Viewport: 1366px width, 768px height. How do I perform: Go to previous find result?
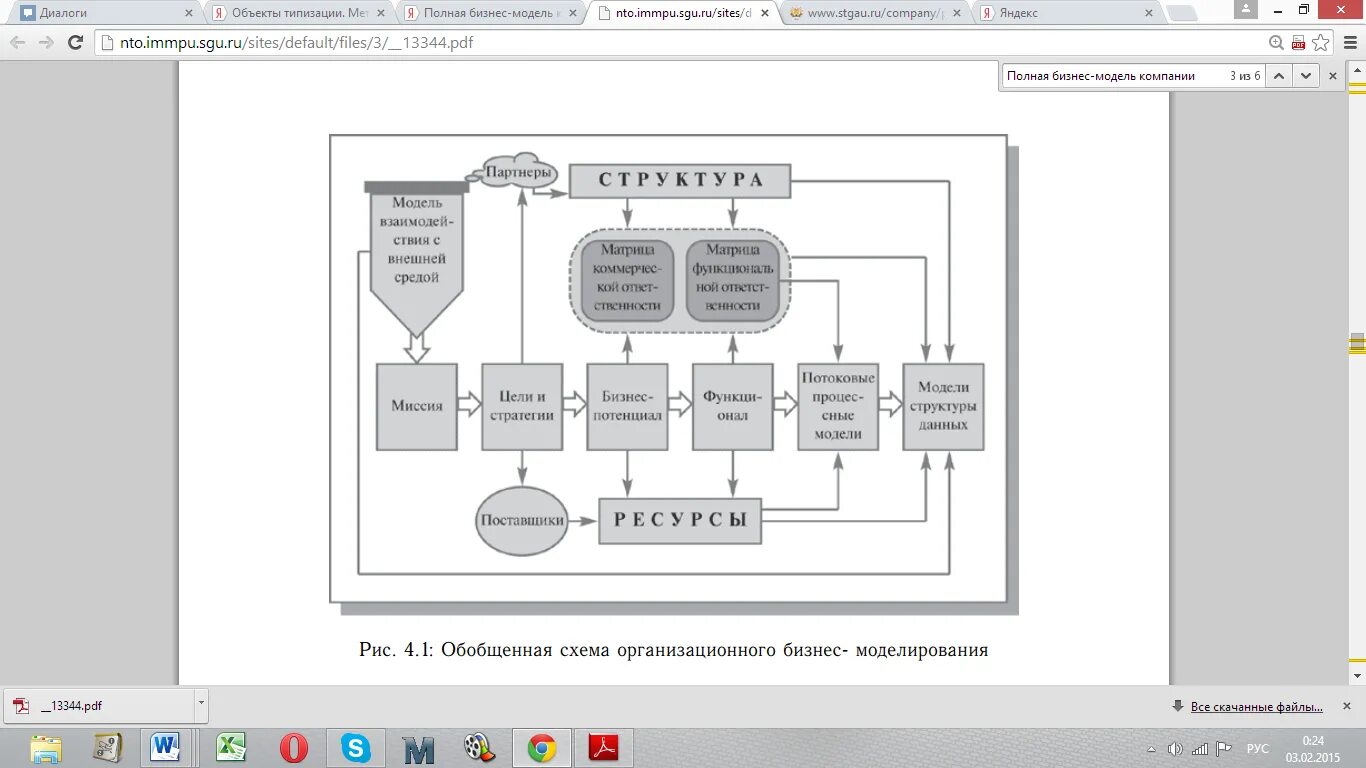coord(1279,76)
